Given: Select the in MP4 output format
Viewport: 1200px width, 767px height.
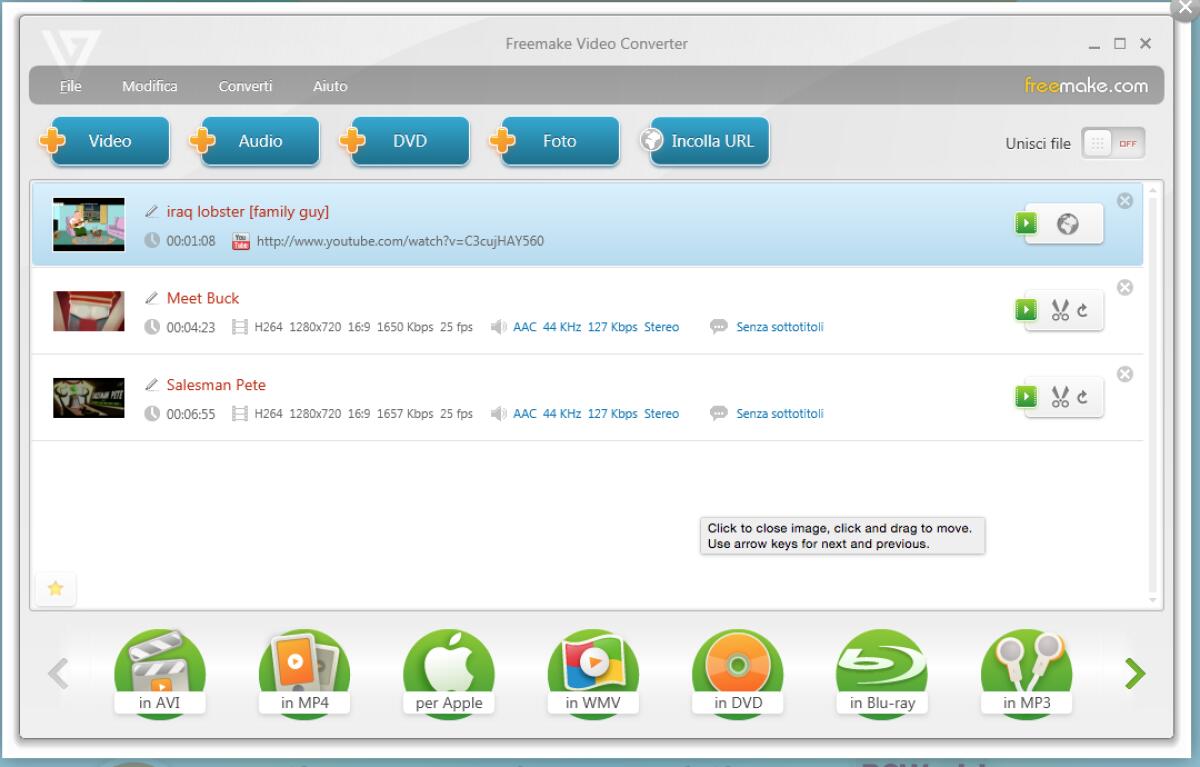Looking at the screenshot, I should tap(304, 672).
